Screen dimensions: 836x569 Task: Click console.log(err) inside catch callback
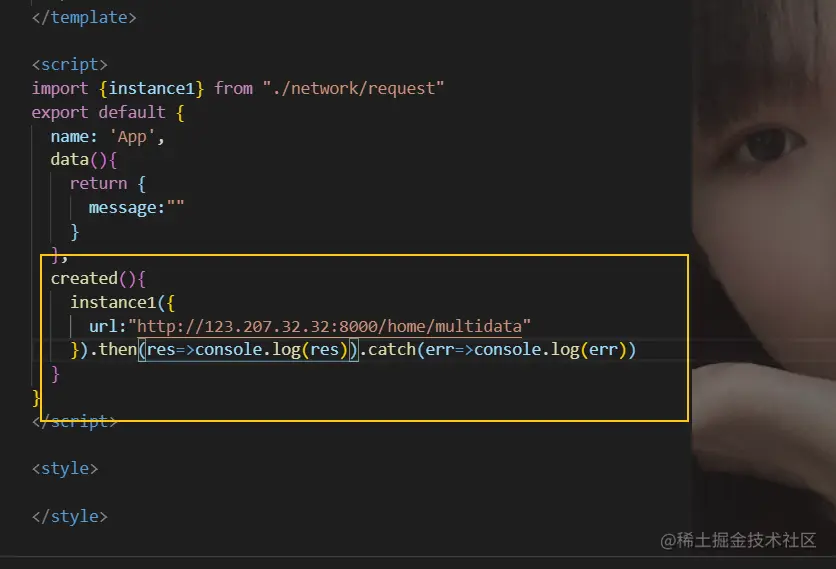pos(550,349)
